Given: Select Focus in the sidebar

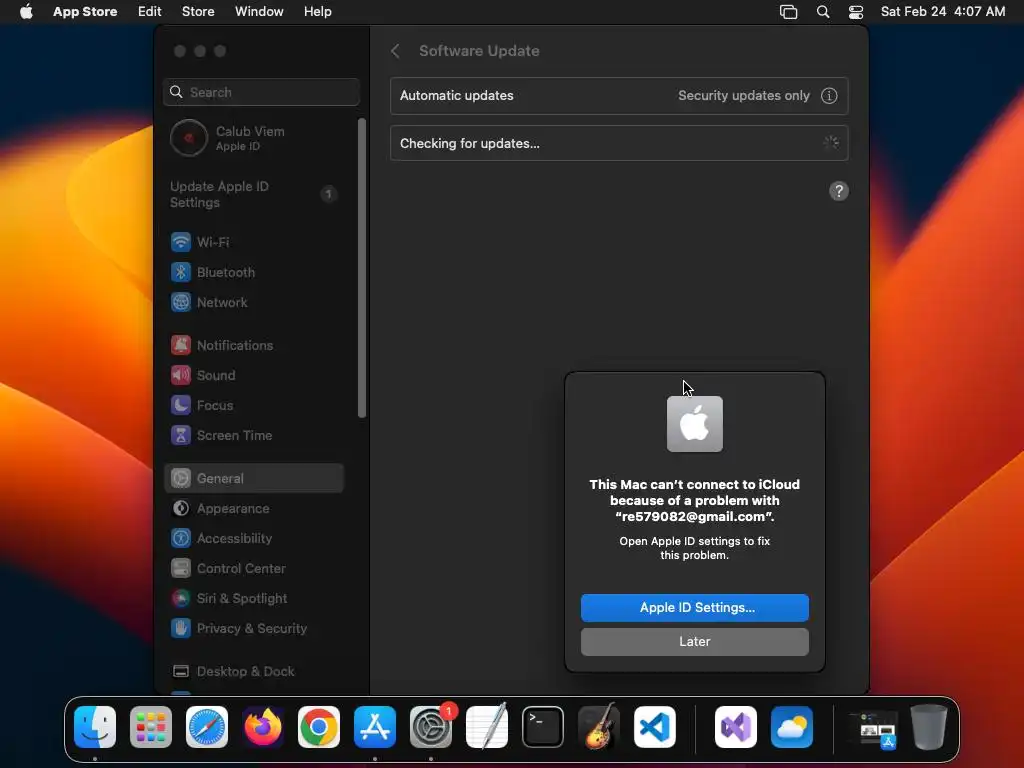Looking at the screenshot, I should click(253, 406).
